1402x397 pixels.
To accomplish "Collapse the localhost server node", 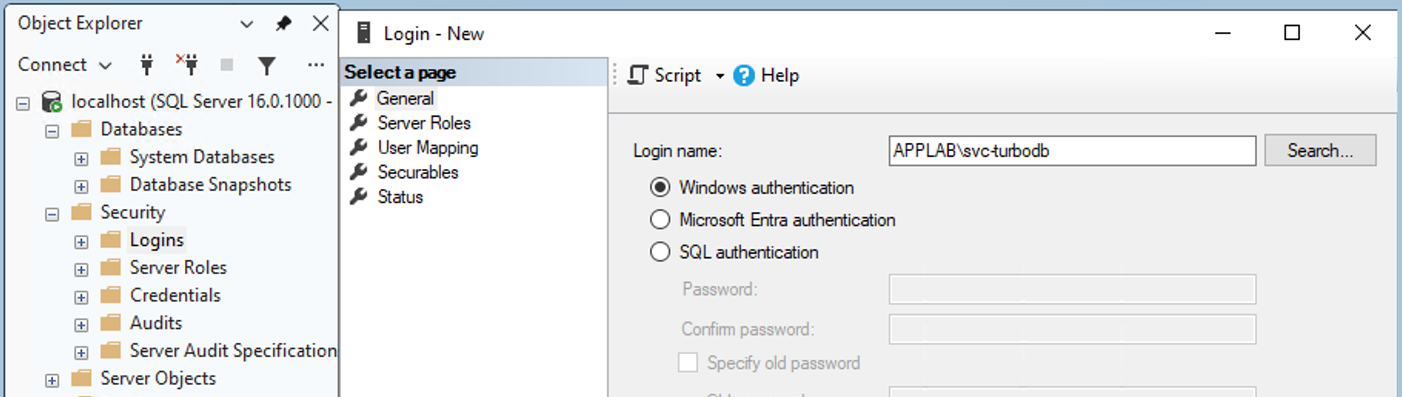I will 23,102.
